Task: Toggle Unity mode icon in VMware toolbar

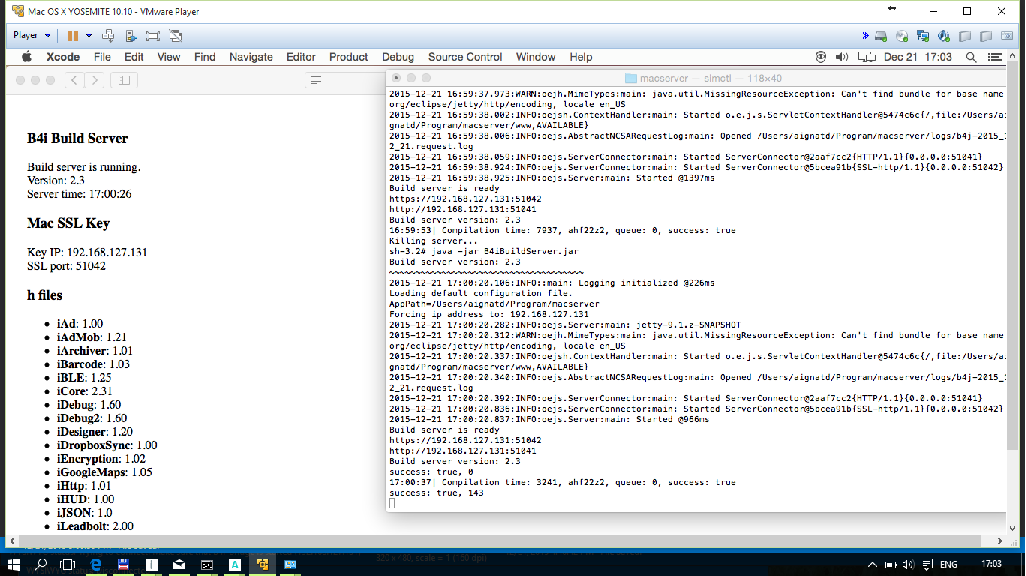Action: tap(175, 36)
